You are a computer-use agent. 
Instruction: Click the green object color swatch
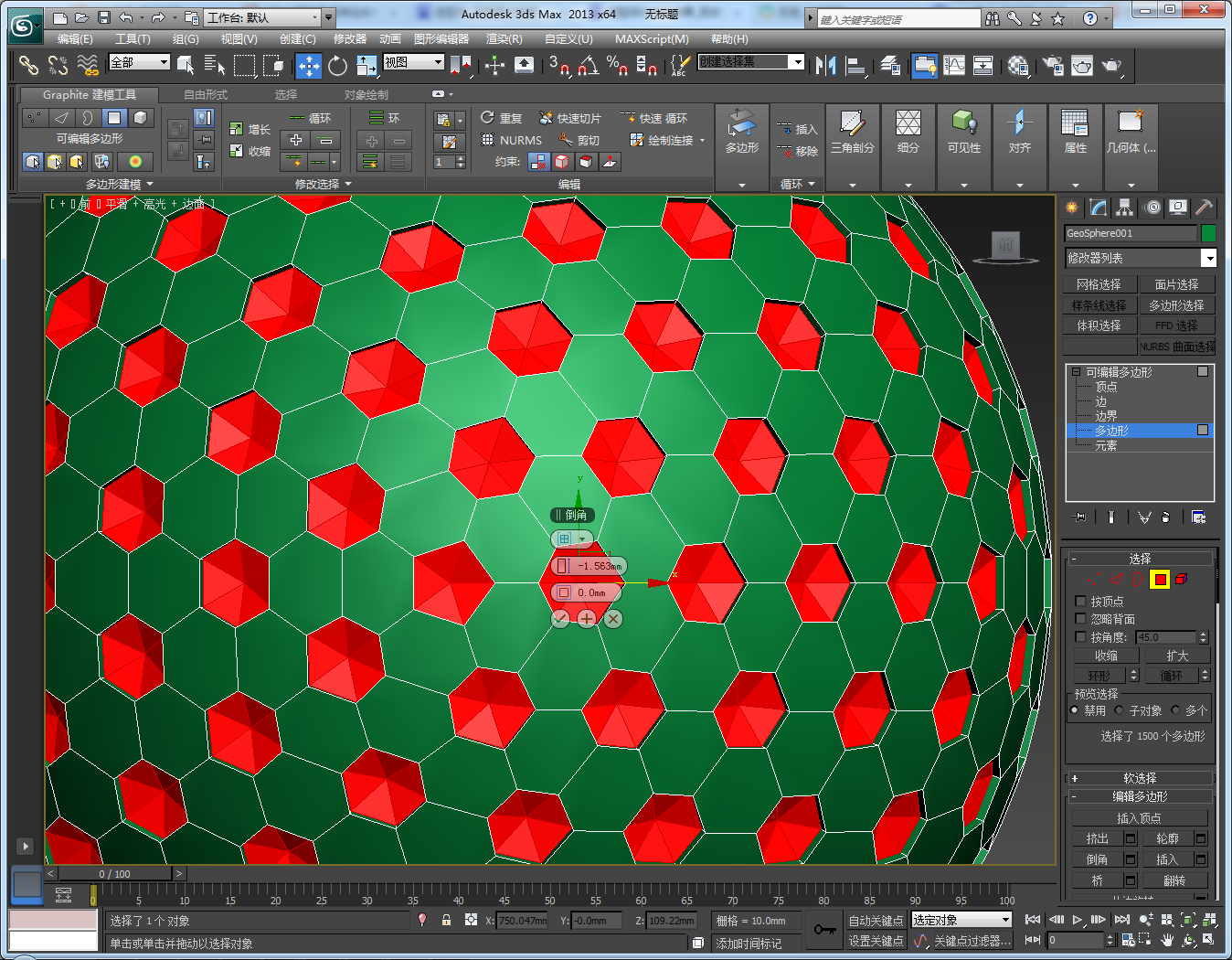pos(1208,233)
